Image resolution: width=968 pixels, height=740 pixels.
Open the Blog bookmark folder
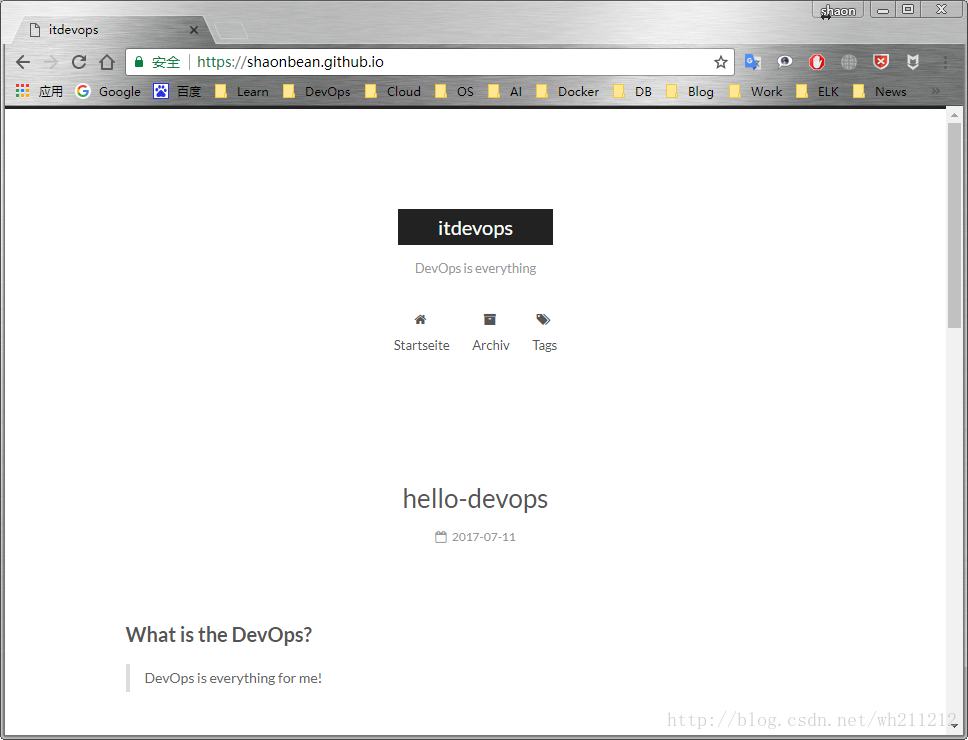pyautogui.click(x=690, y=91)
